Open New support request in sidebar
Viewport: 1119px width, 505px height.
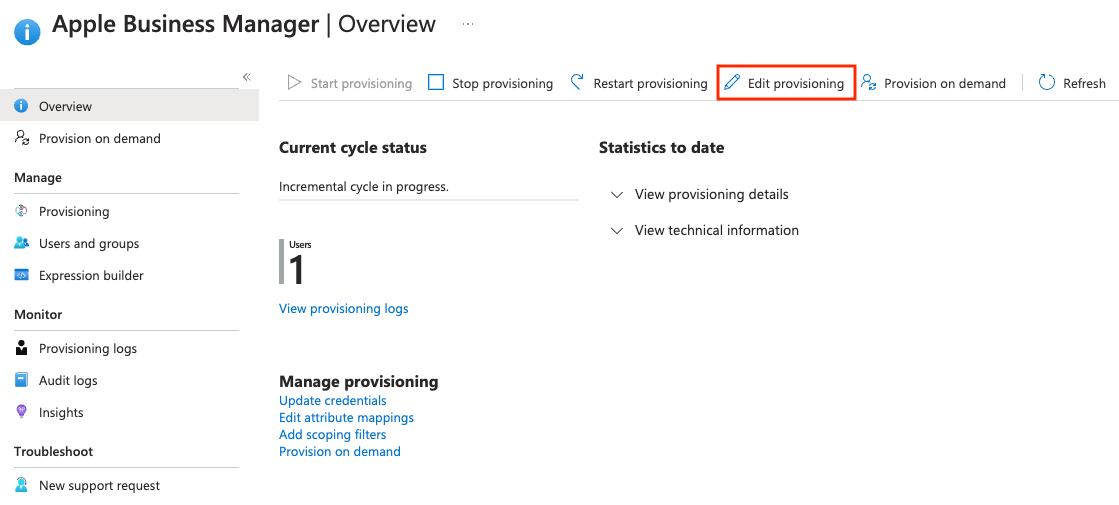point(99,485)
